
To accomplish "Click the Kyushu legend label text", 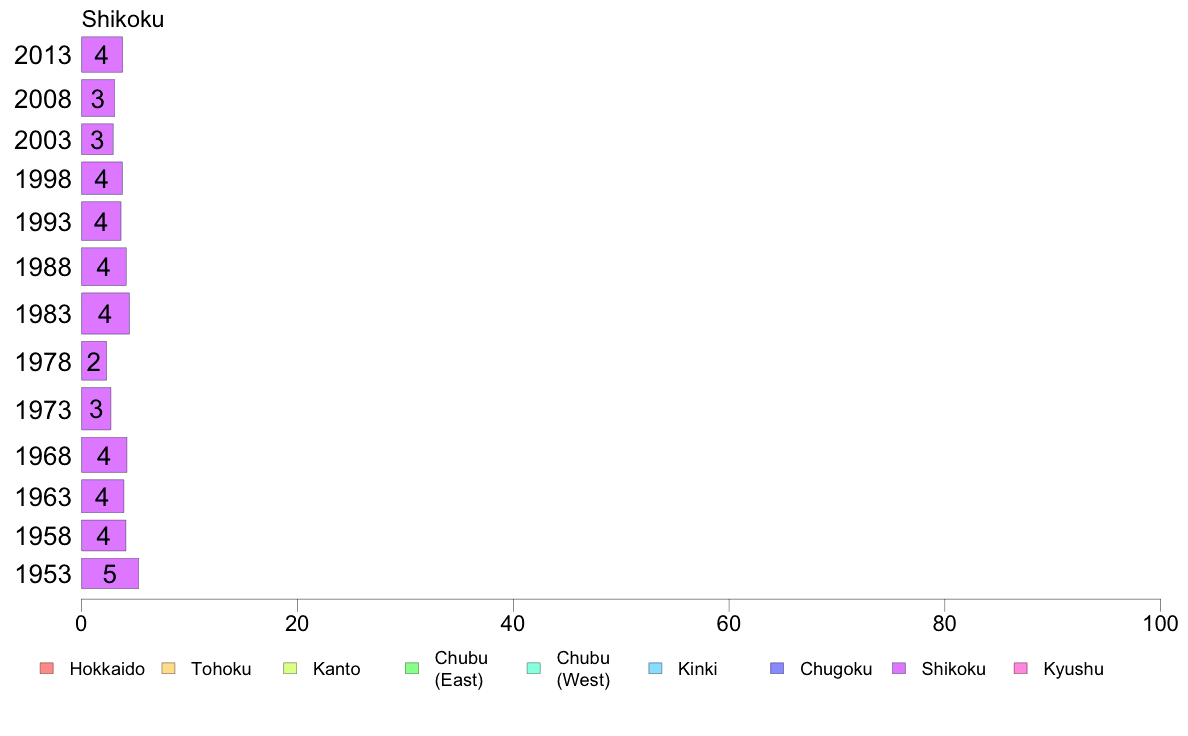I will 1073,669.
